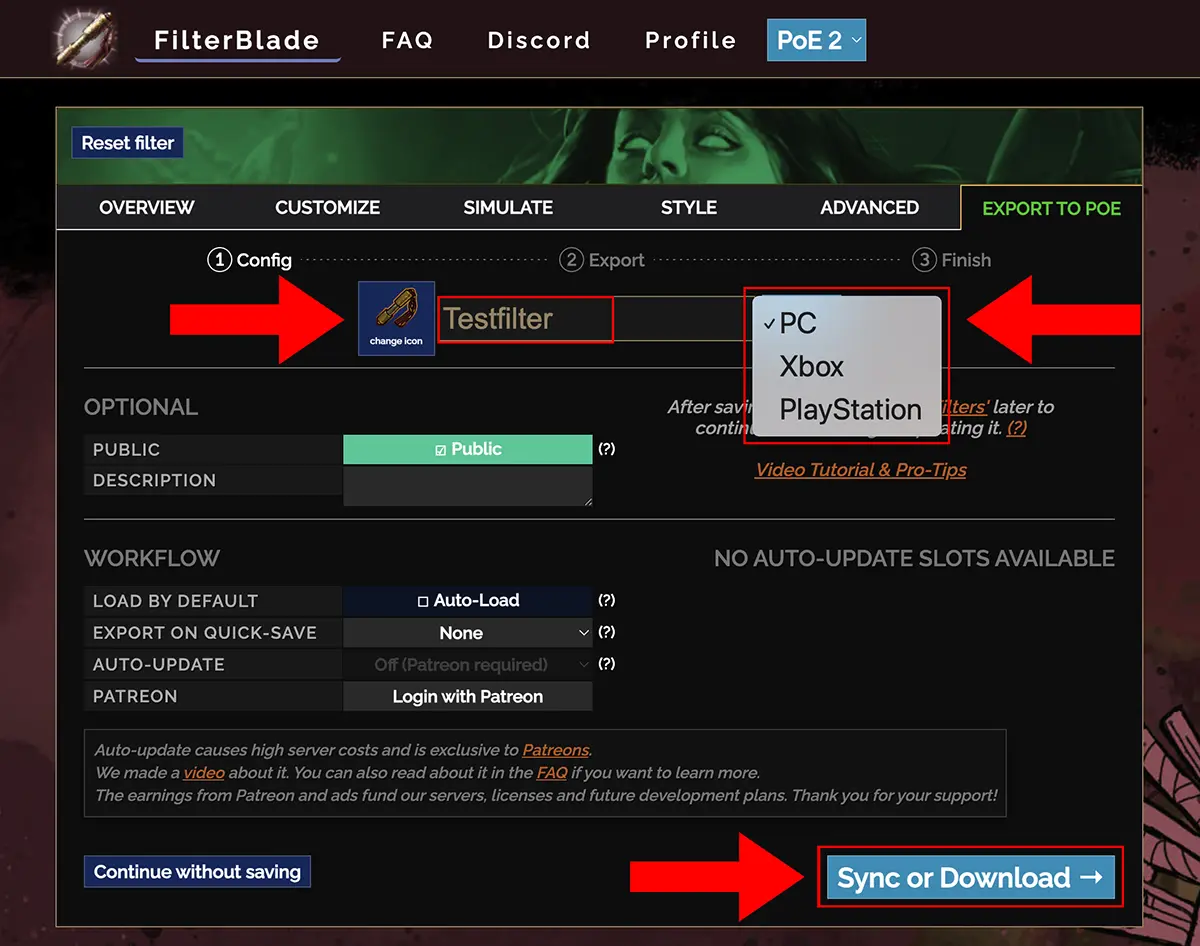Click the (?) icon beside Auto-Load

[x=608, y=600]
